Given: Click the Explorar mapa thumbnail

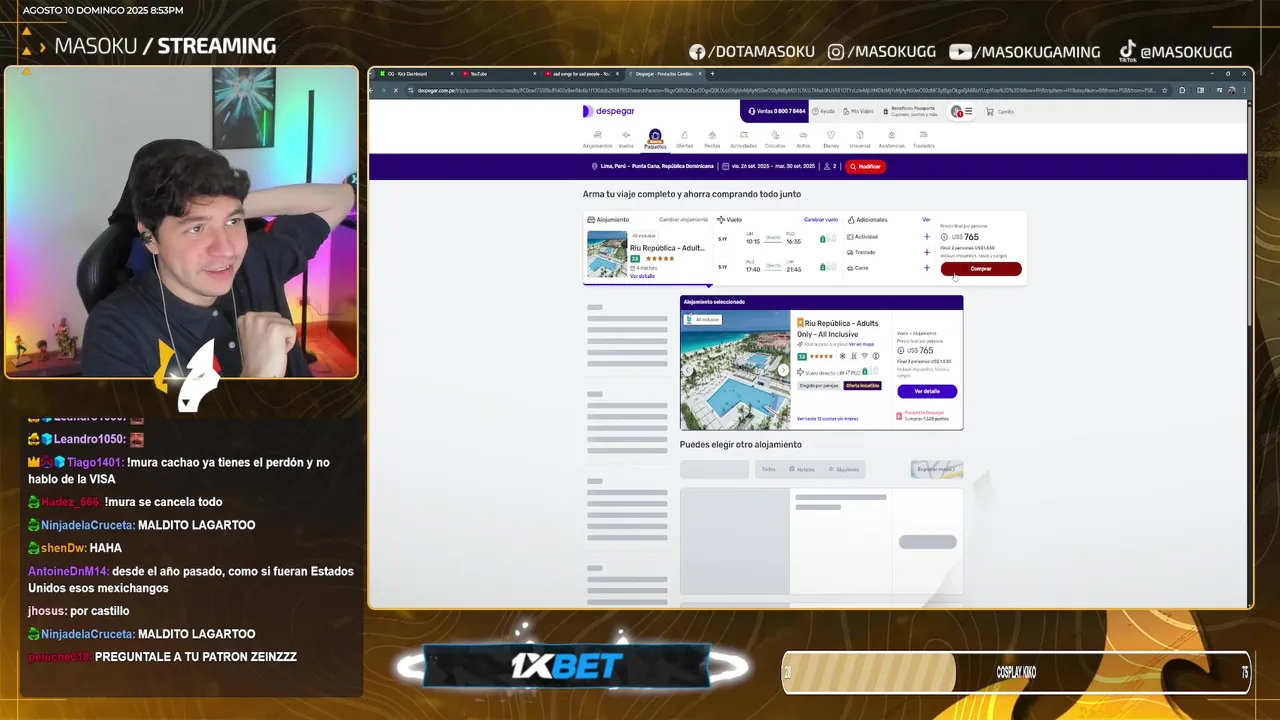Looking at the screenshot, I should [937, 469].
